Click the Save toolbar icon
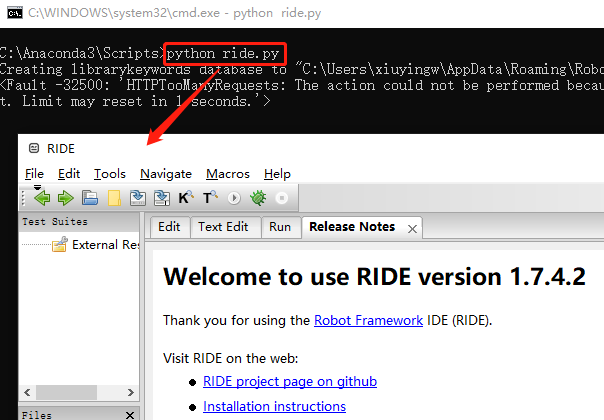Screen dimensions: 604x420 tap(138, 198)
